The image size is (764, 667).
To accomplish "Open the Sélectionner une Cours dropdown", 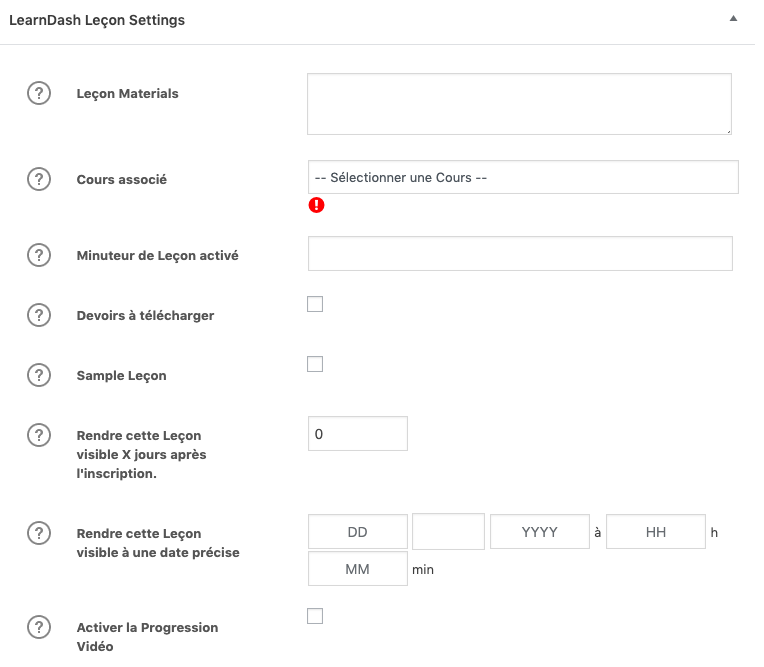I will point(523,177).
